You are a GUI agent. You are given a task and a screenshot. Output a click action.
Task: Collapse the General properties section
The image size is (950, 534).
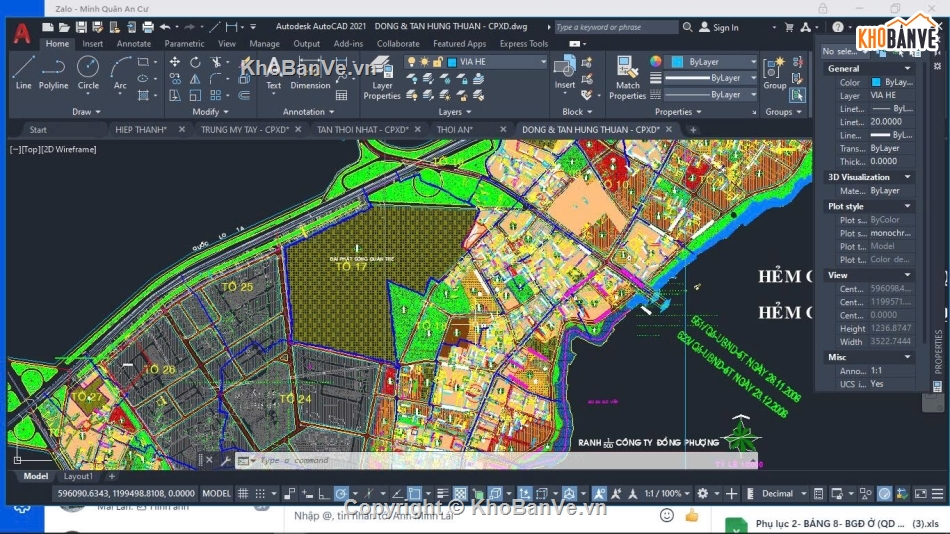click(x=907, y=68)
